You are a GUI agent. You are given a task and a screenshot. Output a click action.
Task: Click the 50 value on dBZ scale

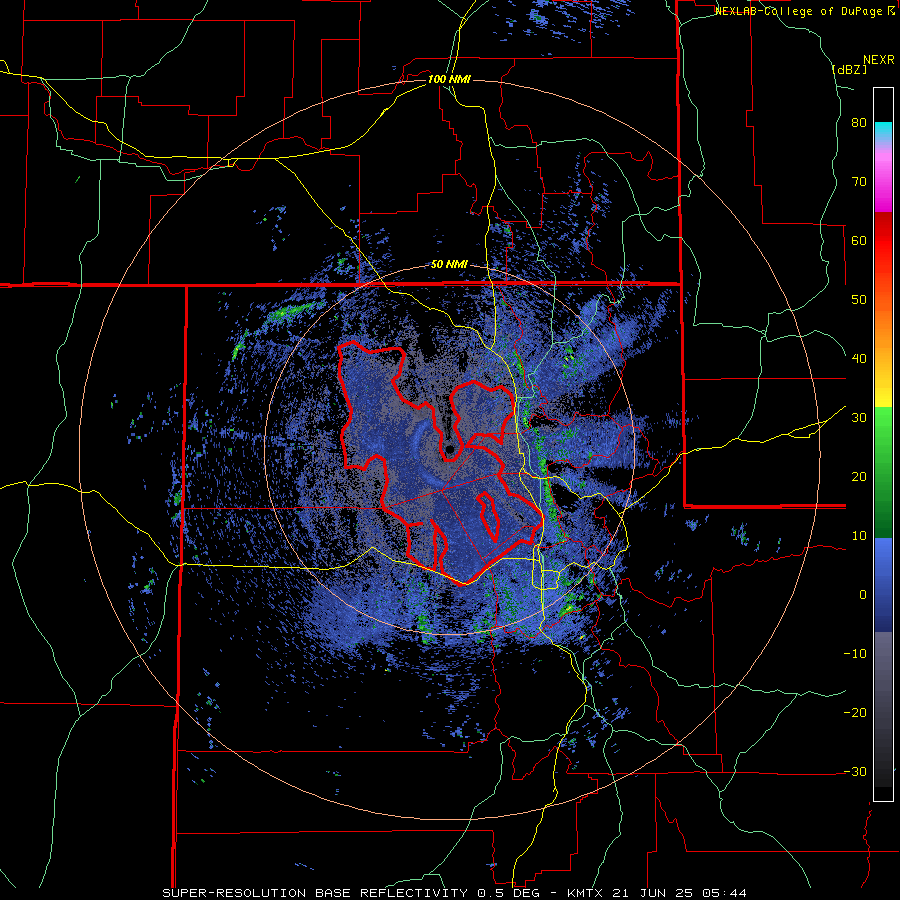click(859, 300)
